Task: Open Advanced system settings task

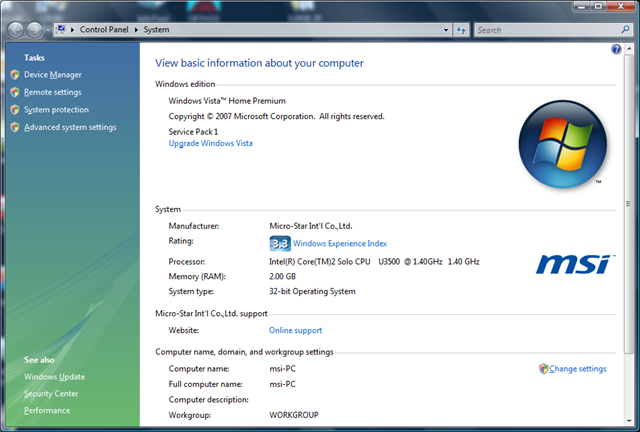Action: pyautogui.click(x=70, y=127)
